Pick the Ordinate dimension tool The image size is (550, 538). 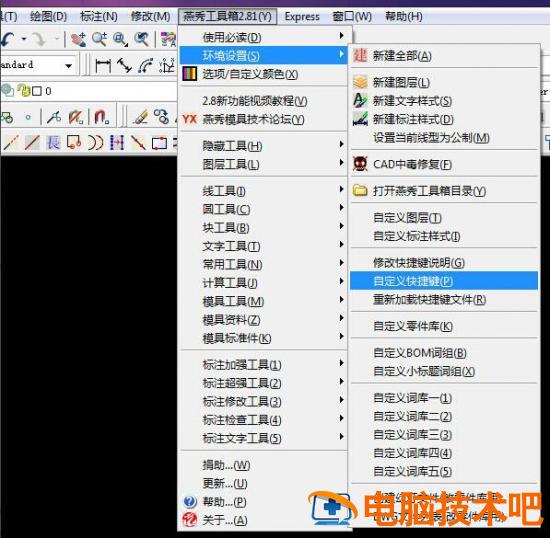coord(167,65)
